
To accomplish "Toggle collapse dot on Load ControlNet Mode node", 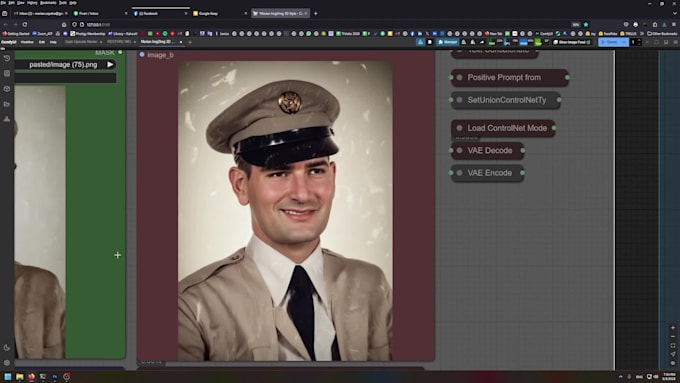I will coord(460,128).
